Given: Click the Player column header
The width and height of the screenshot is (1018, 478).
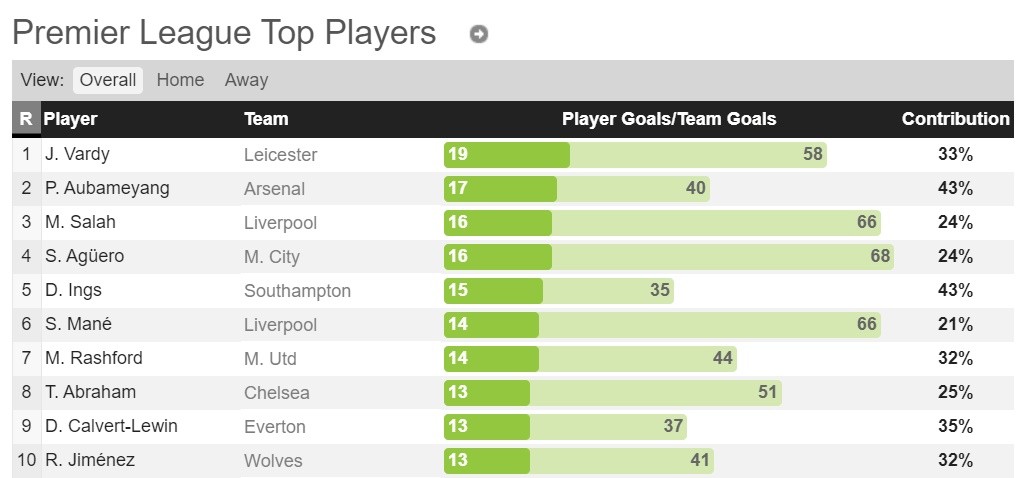Looking at the screenshot, I should 70,119.
